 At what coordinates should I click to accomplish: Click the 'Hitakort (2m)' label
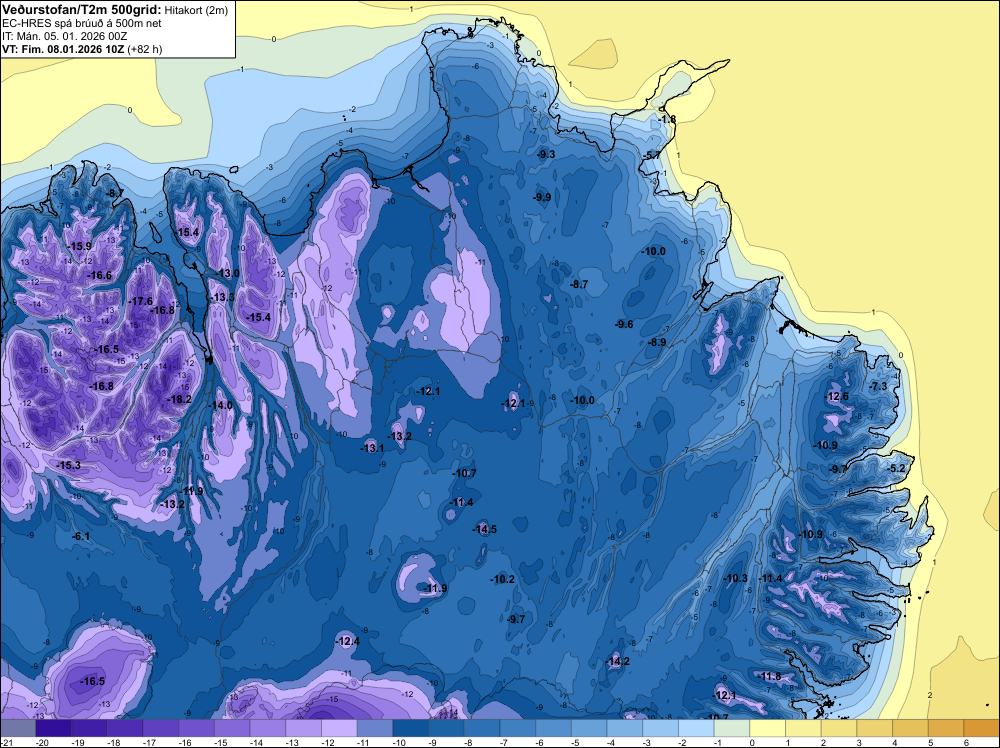point(196,10)
